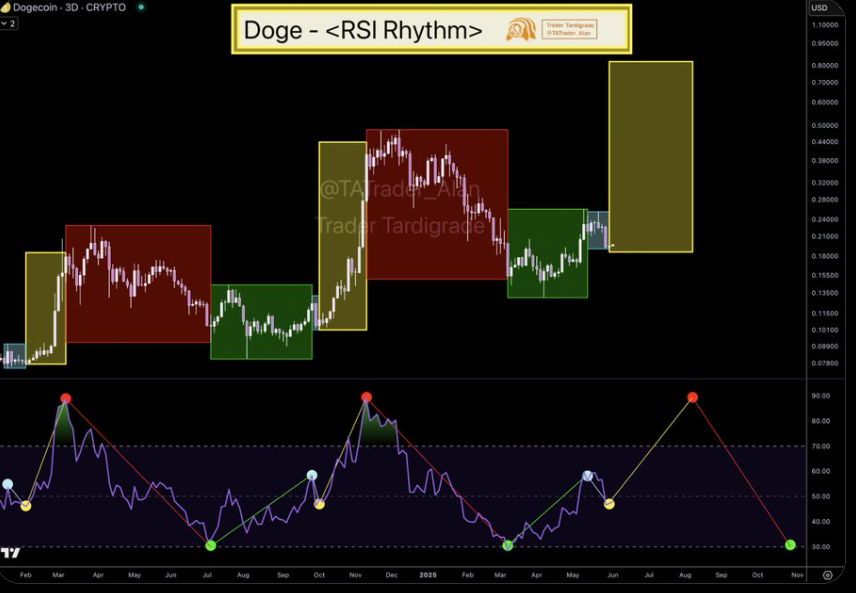Click the Dogecoin 3D CRYPTO symbol title

click(72, 7)
